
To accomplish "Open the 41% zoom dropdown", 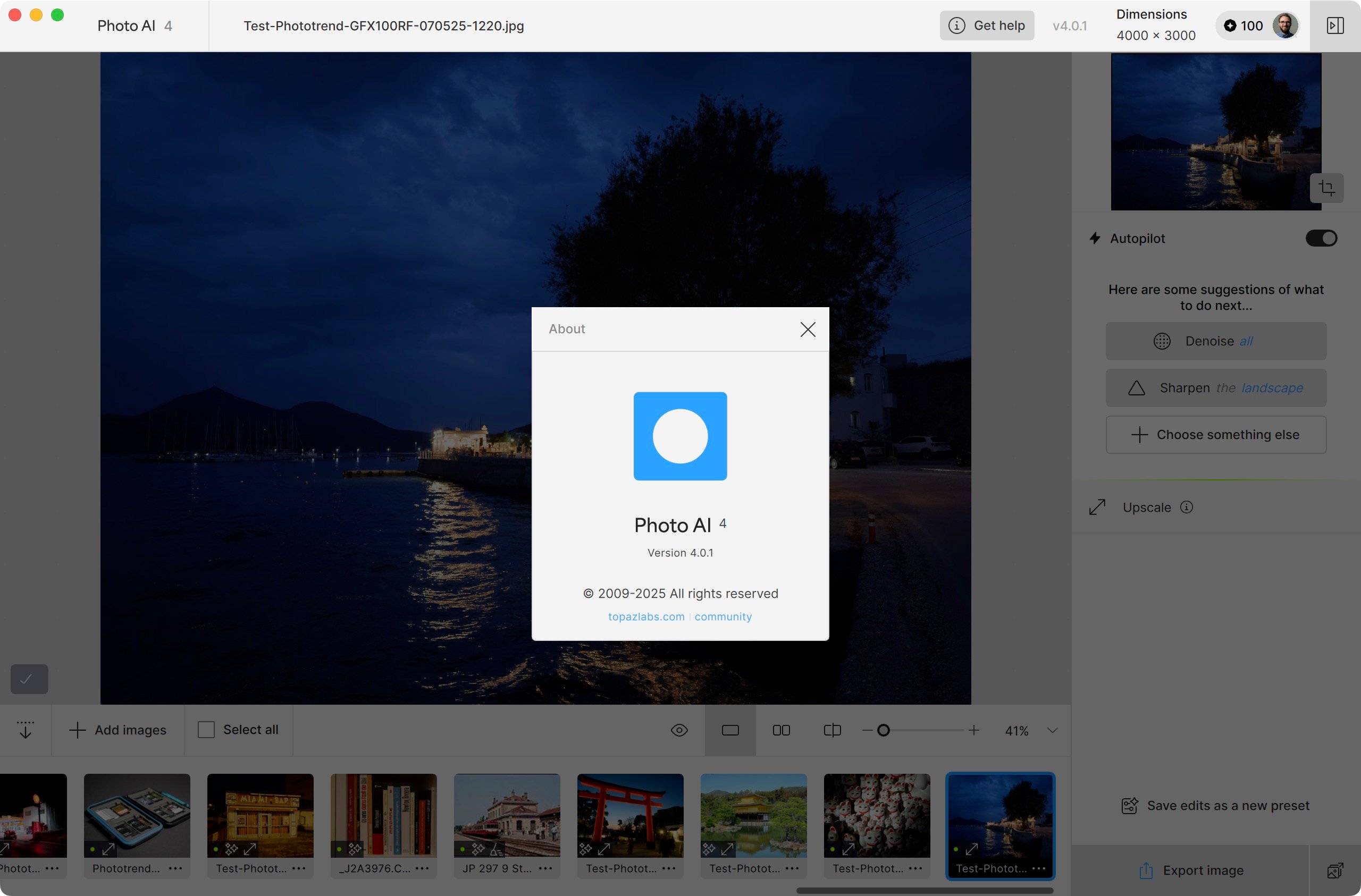I will coord(1052,730).
